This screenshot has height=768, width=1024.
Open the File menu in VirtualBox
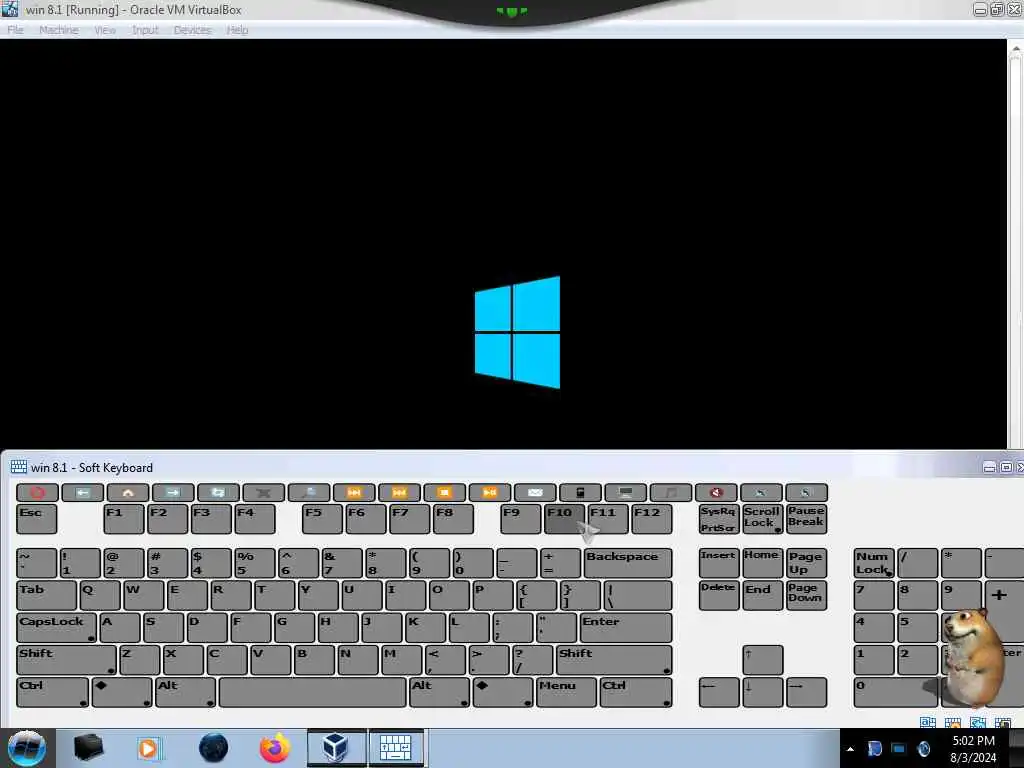point(16,30)
